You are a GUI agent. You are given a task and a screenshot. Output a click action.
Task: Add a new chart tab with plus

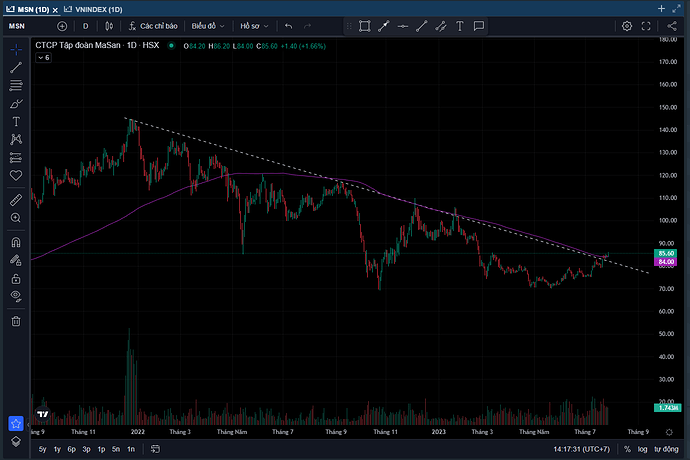coord(661,9)
